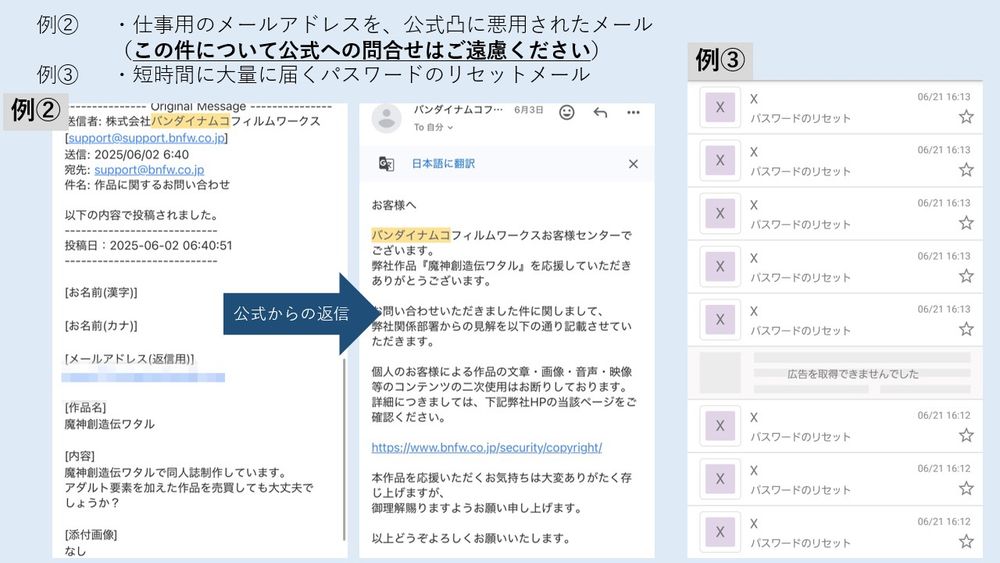
Task: Click "件名: 作品に関するお問い合わせ" line
Action: pyautogui.click(x=147, y=185)
